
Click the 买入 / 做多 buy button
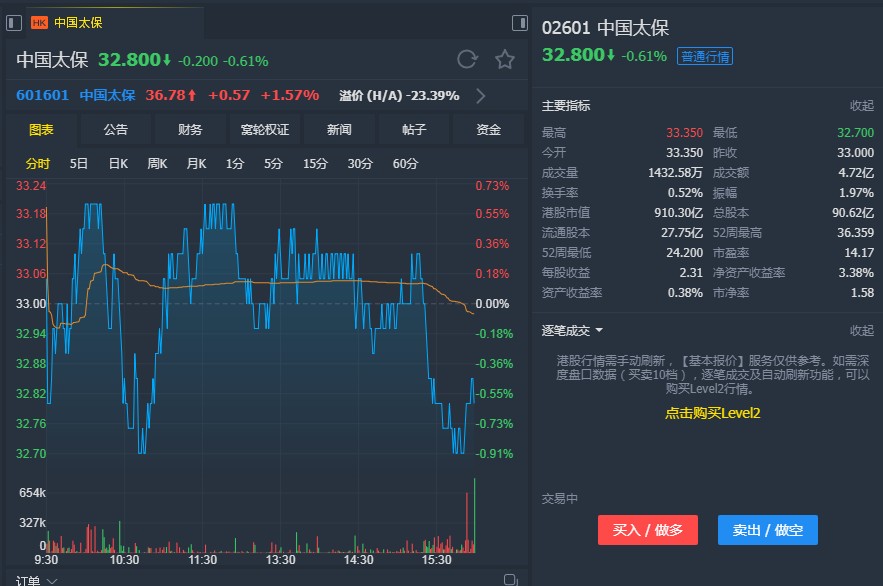(647, 530)
